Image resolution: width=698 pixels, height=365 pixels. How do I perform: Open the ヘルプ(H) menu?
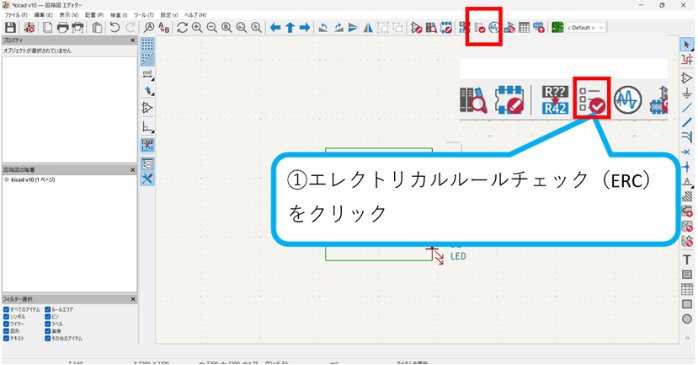pyautogui.click(x=195, y=15)
